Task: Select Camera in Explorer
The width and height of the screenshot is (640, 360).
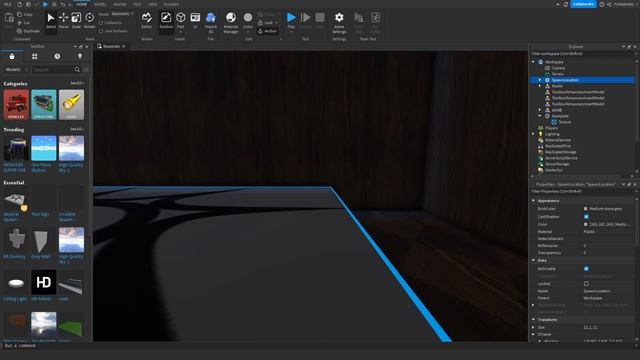Action: pos(558,68)
